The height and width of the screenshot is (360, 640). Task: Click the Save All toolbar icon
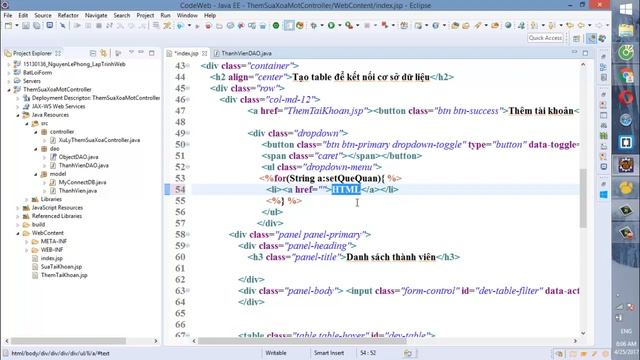[36, 26]
